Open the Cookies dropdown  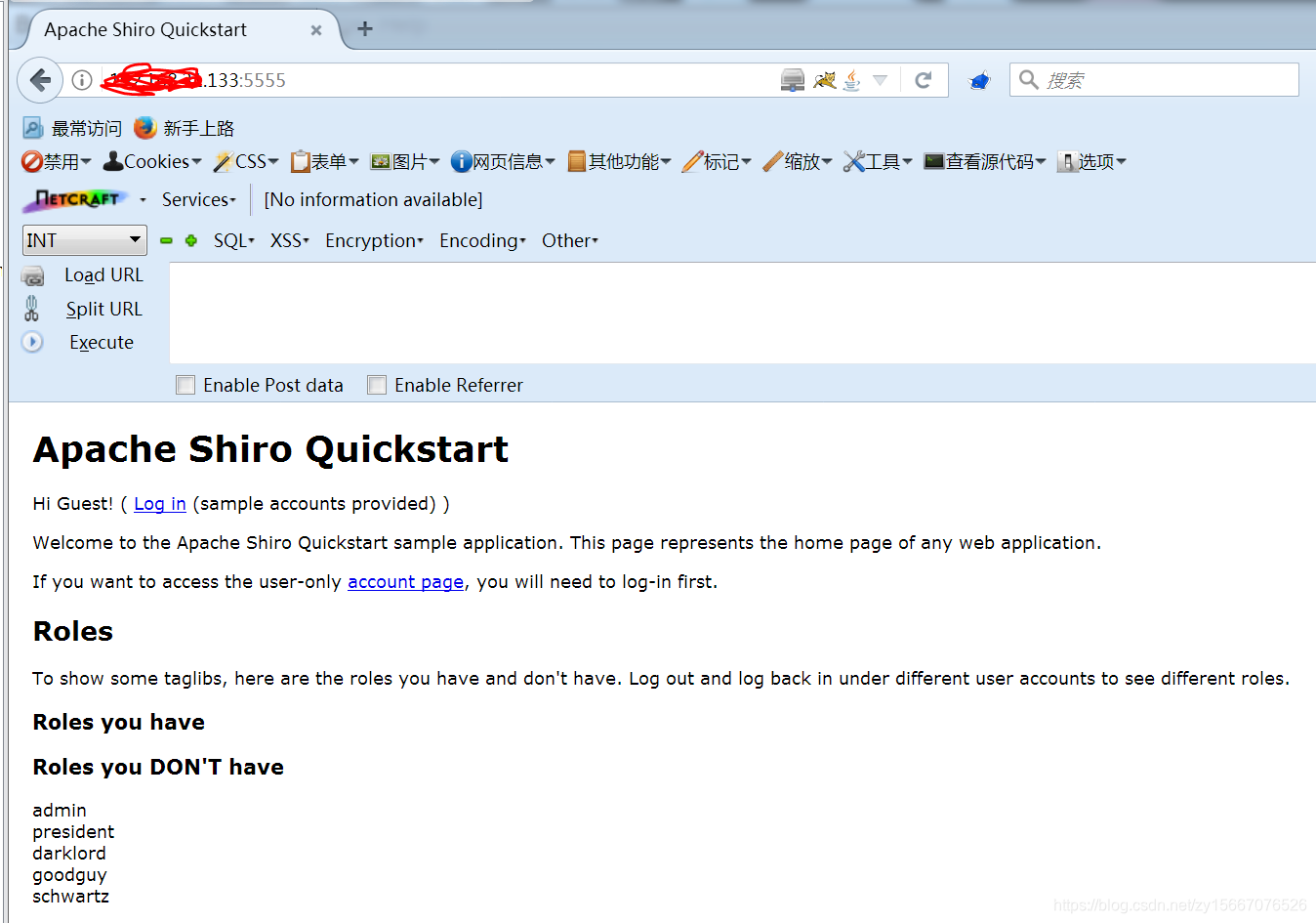tap(152, 162)
